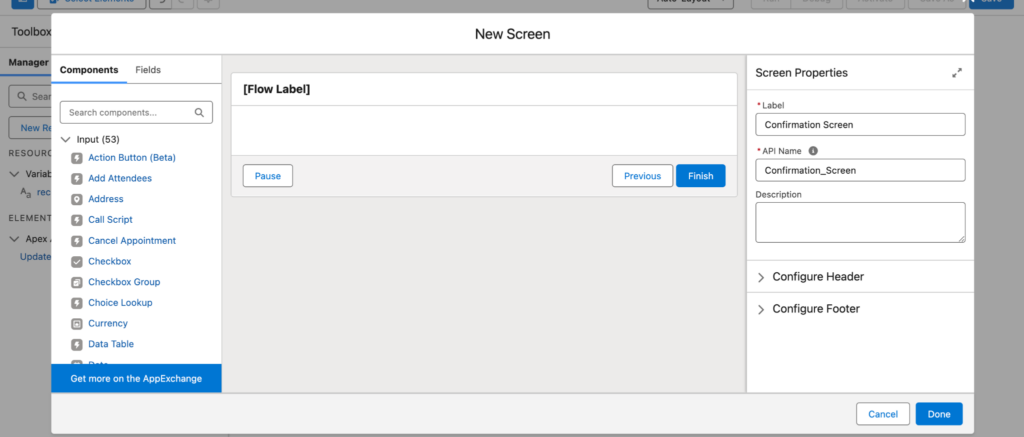Click the Add Attendees lightning icon

coord(77,178)
